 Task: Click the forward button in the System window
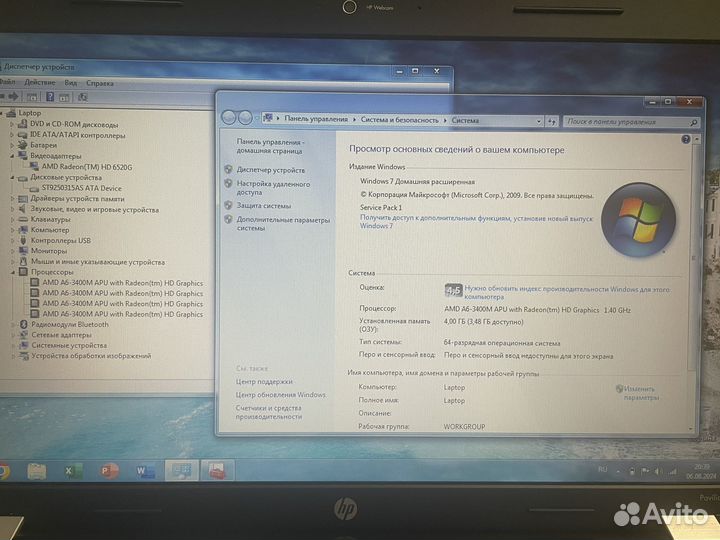click(245, 118)
